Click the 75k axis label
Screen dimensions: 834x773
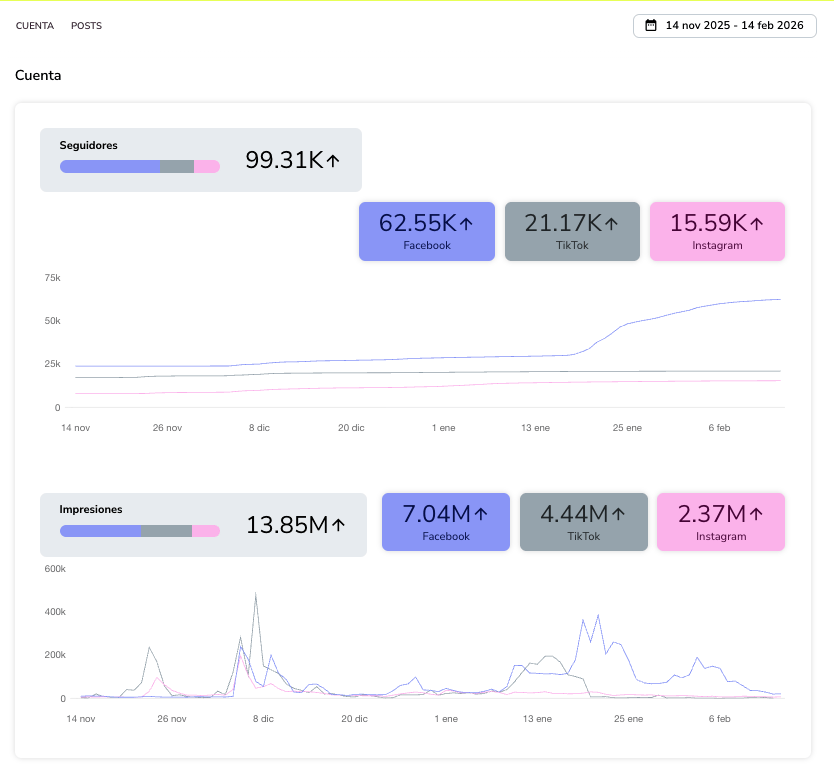point(52,278)
